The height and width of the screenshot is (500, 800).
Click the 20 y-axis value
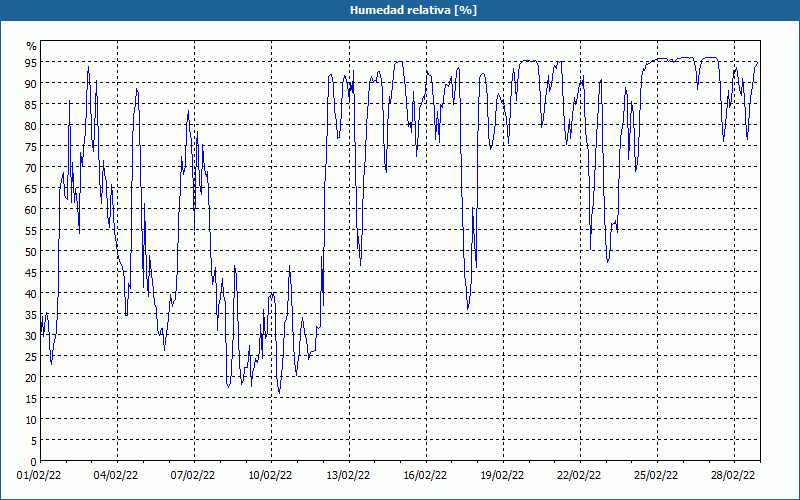point(31,378)
